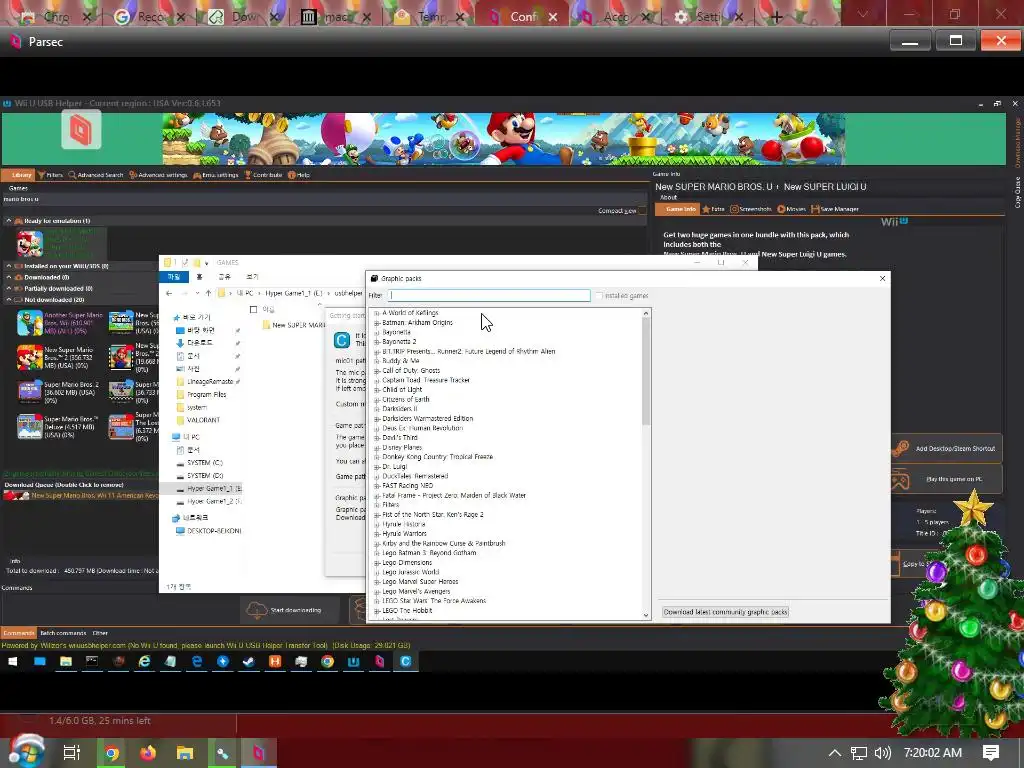Open Advanced settings
Viewport: 1024px width, 768px height.
pos(159,175)
